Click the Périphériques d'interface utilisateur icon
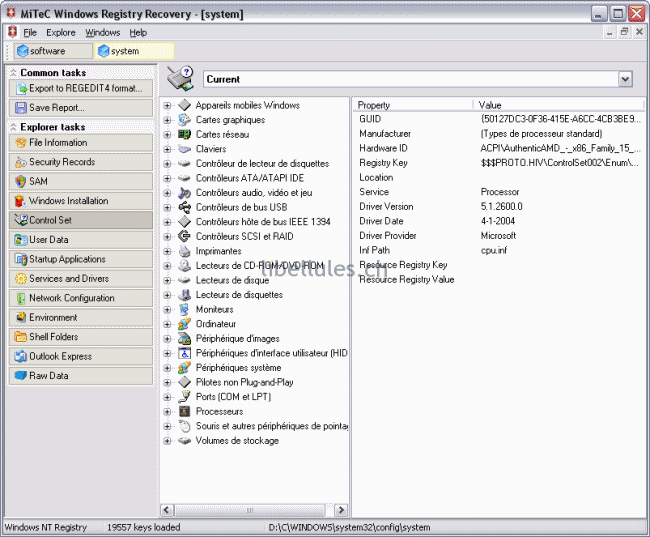 pyautogui.click(x=184, y=353)
